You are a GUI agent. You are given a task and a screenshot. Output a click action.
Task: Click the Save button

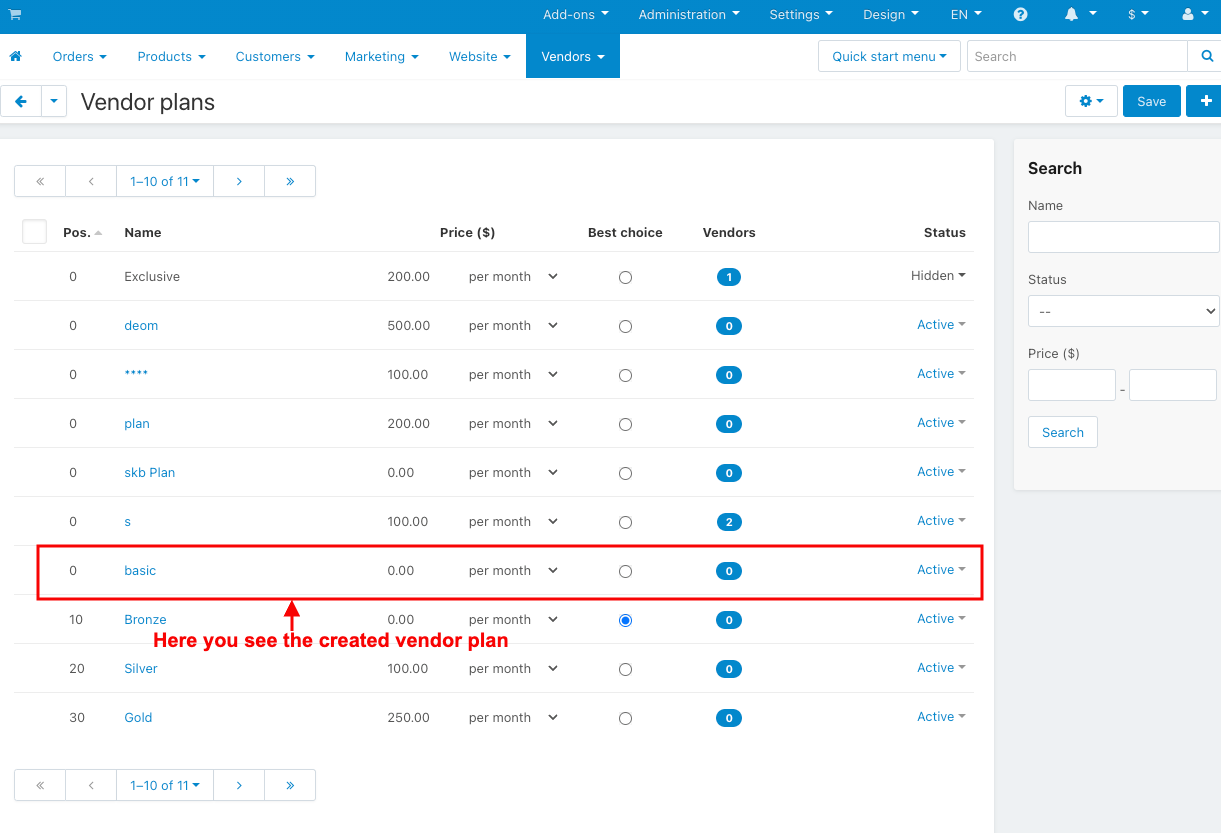[x=1151, y=101]
